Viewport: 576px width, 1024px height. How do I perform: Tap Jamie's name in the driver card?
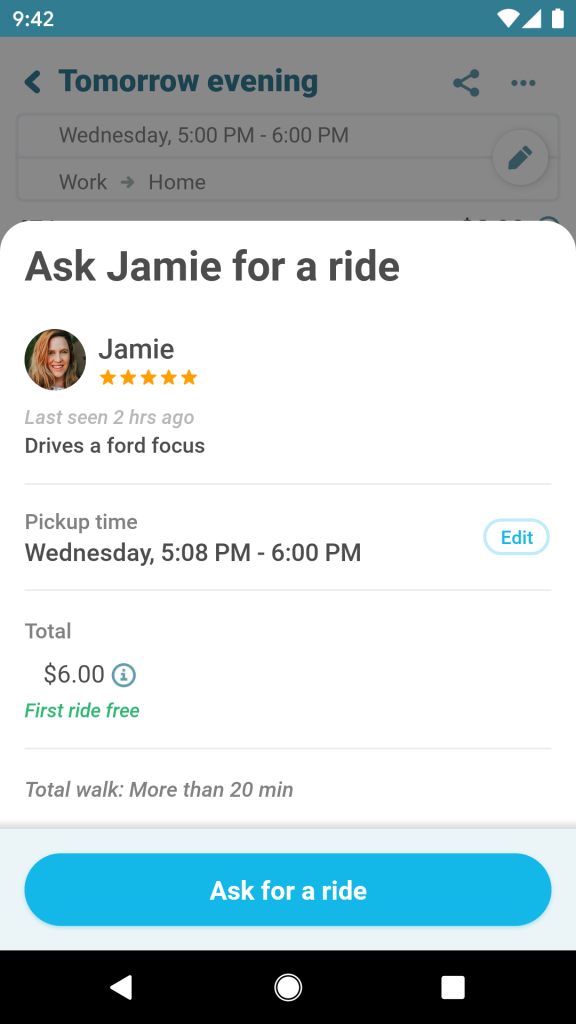coord(136,349)
